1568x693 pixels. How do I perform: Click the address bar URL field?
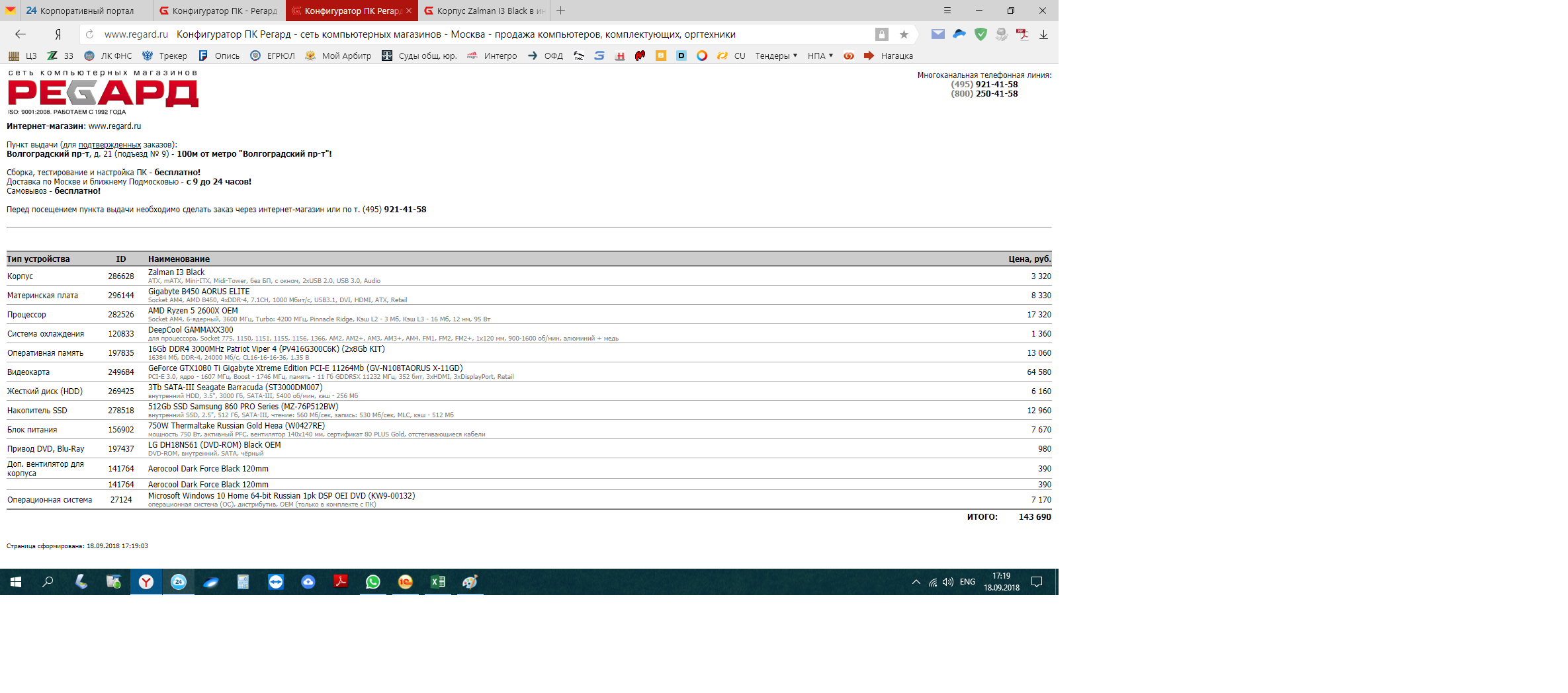(463, 34)
